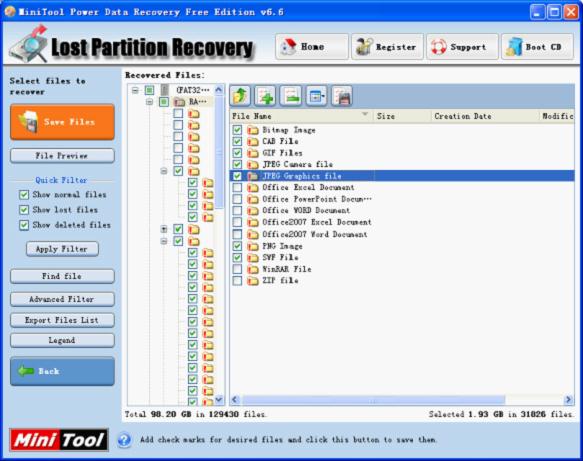Image resolution: width=583 pixels, height=461 pixels.
Task: Check the ZIP file checkbox
Action: click(237, 281)
